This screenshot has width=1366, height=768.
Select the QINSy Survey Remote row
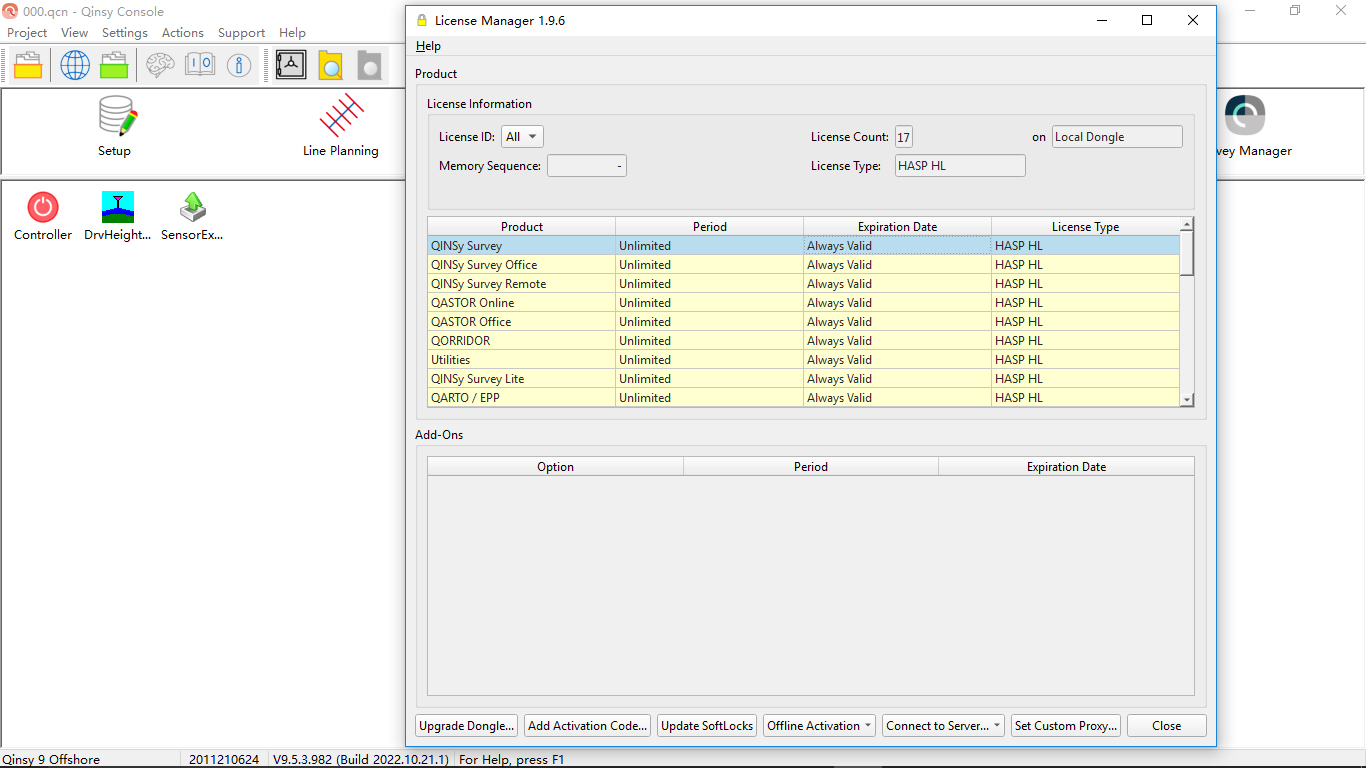coord(804,284)
